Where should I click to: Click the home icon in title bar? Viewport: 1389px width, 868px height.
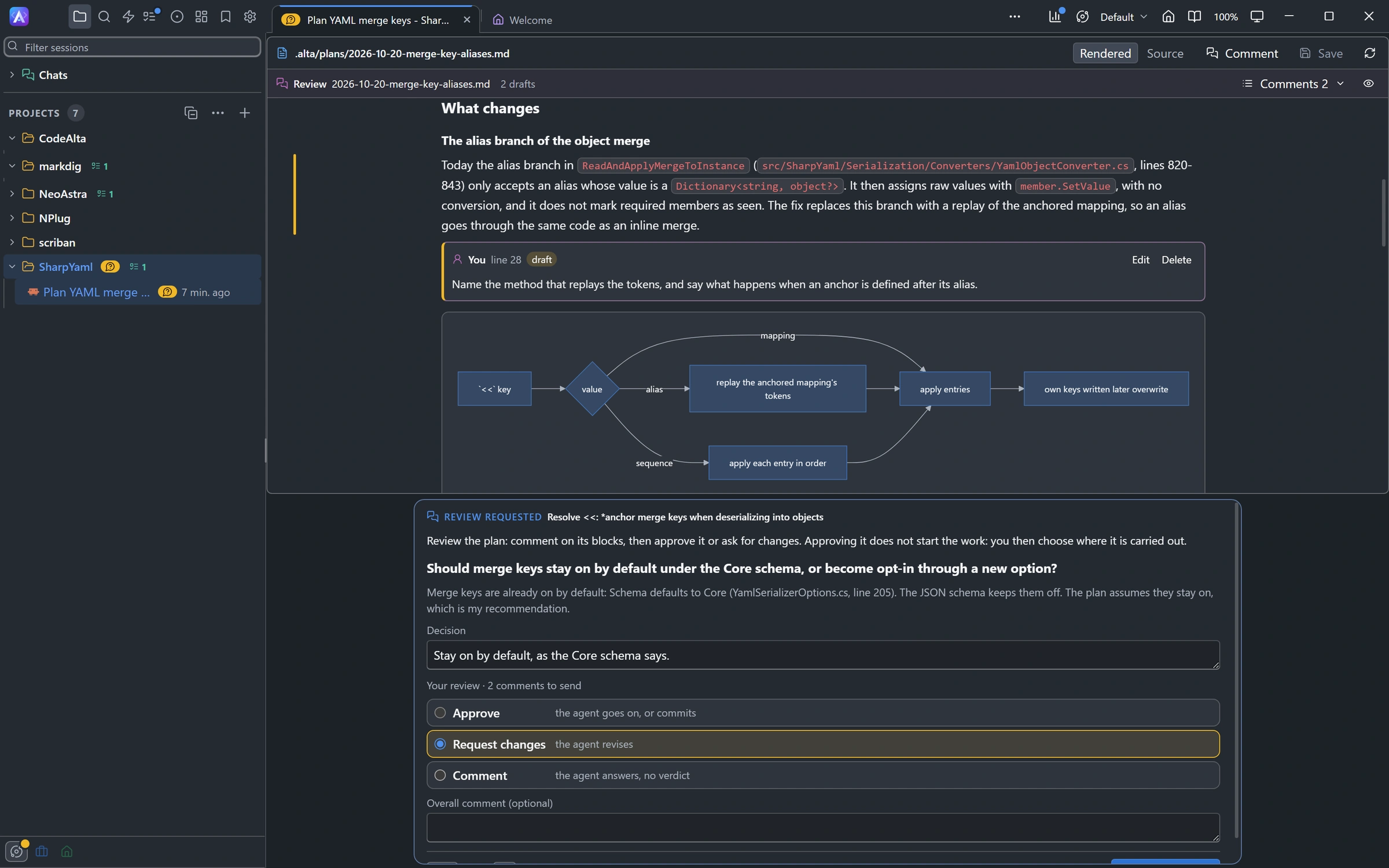[1168, 16]
